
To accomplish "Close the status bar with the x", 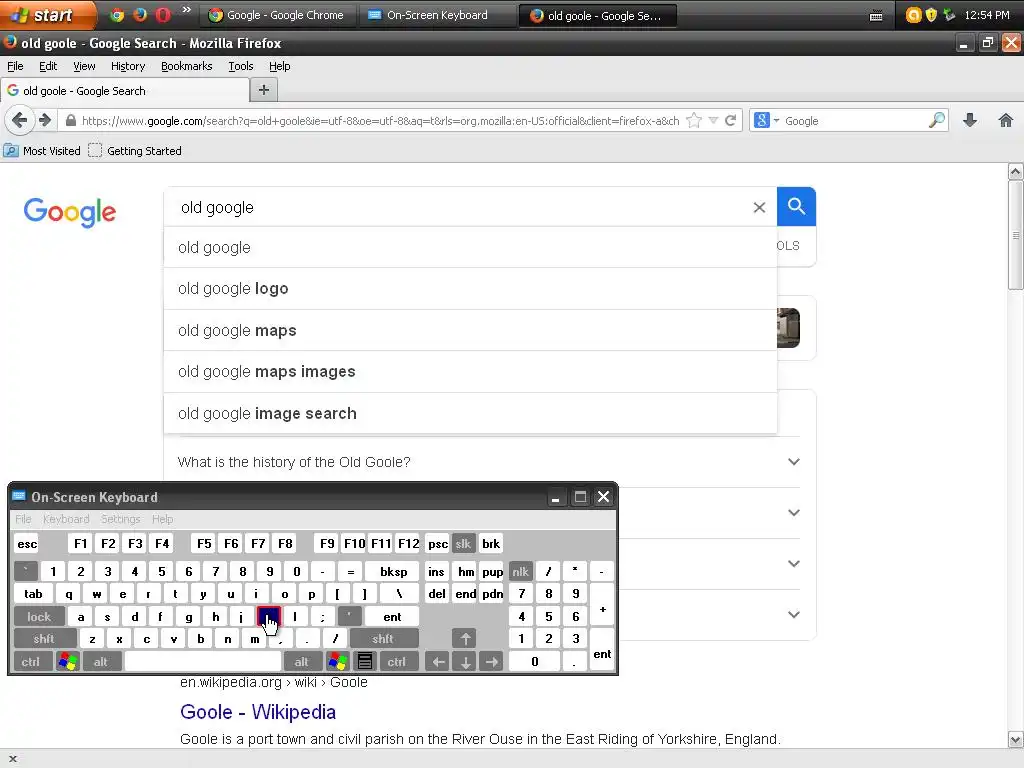I will (x=12, y=759).
